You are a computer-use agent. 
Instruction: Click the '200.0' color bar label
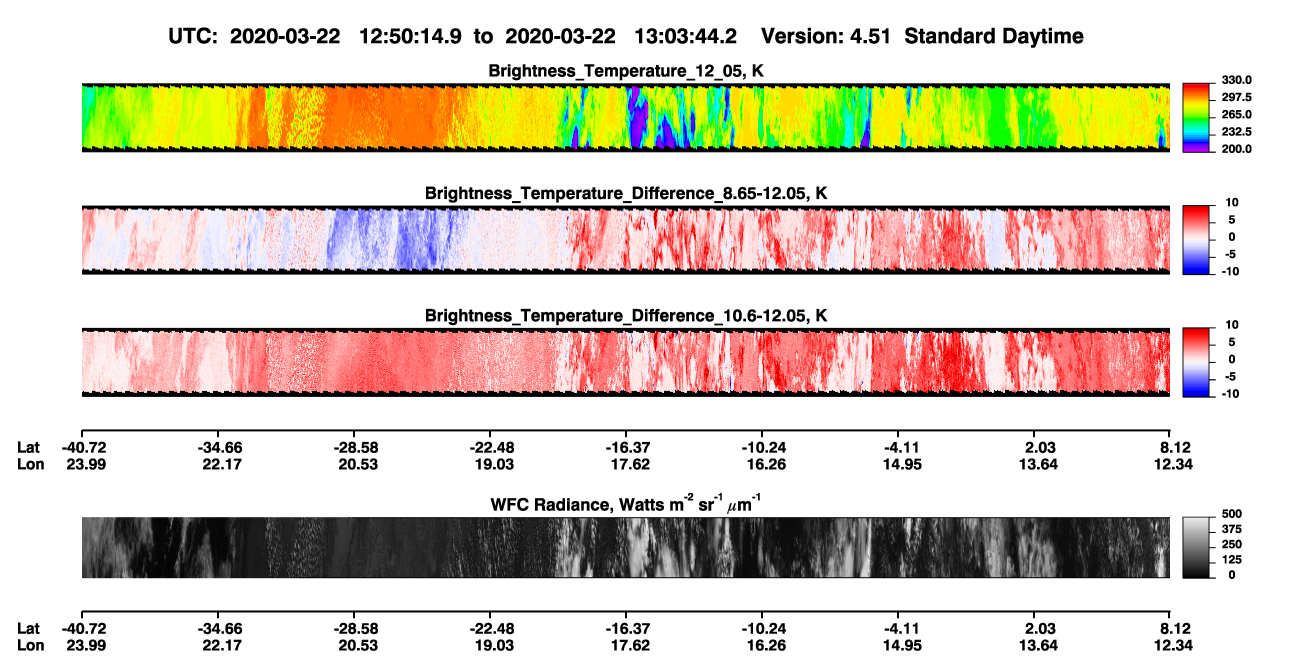coord(1235,148)
